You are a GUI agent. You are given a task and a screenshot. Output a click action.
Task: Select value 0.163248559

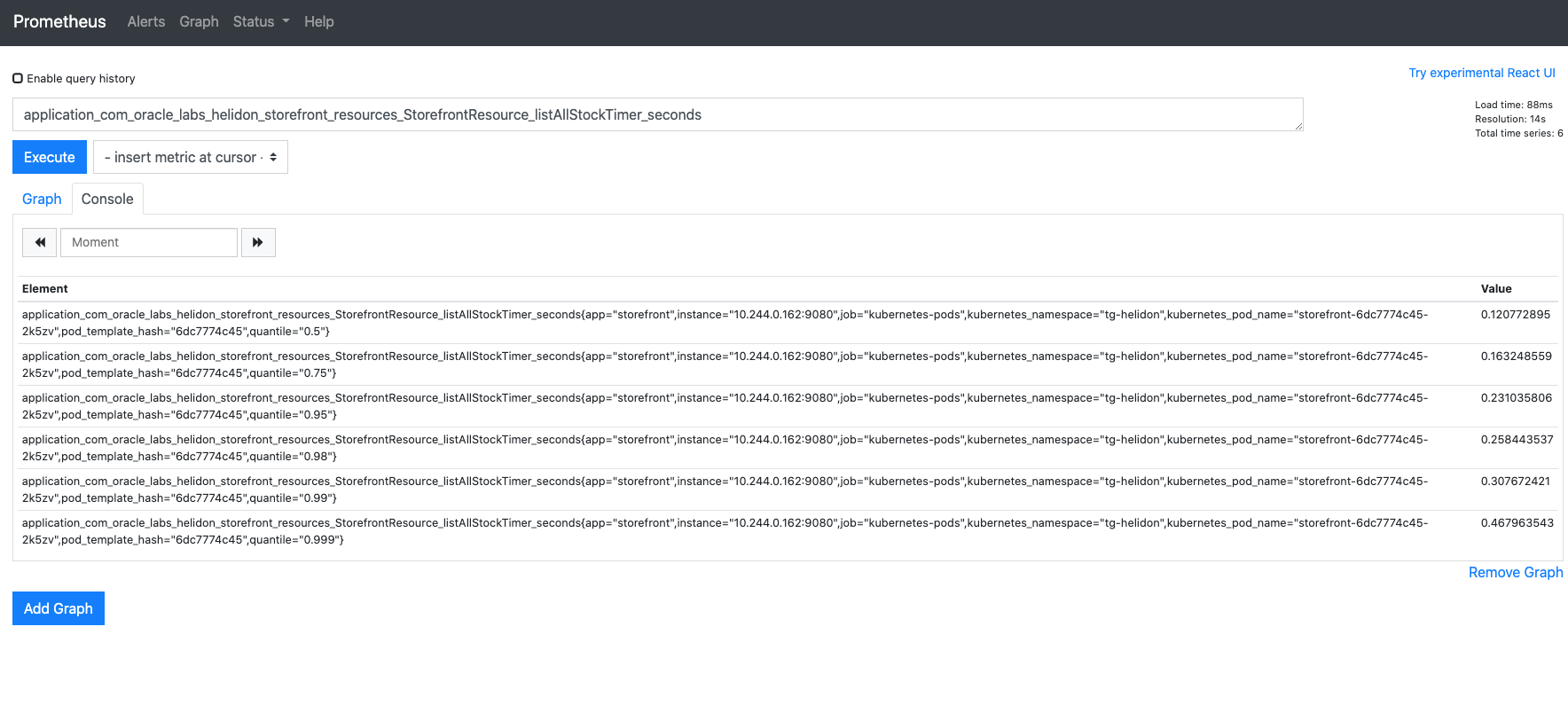click(1517, 356)
